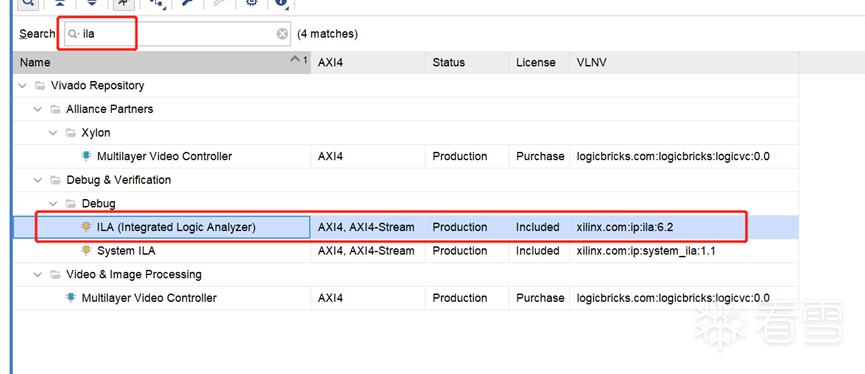Sort by the Name column header

[162, 62]
